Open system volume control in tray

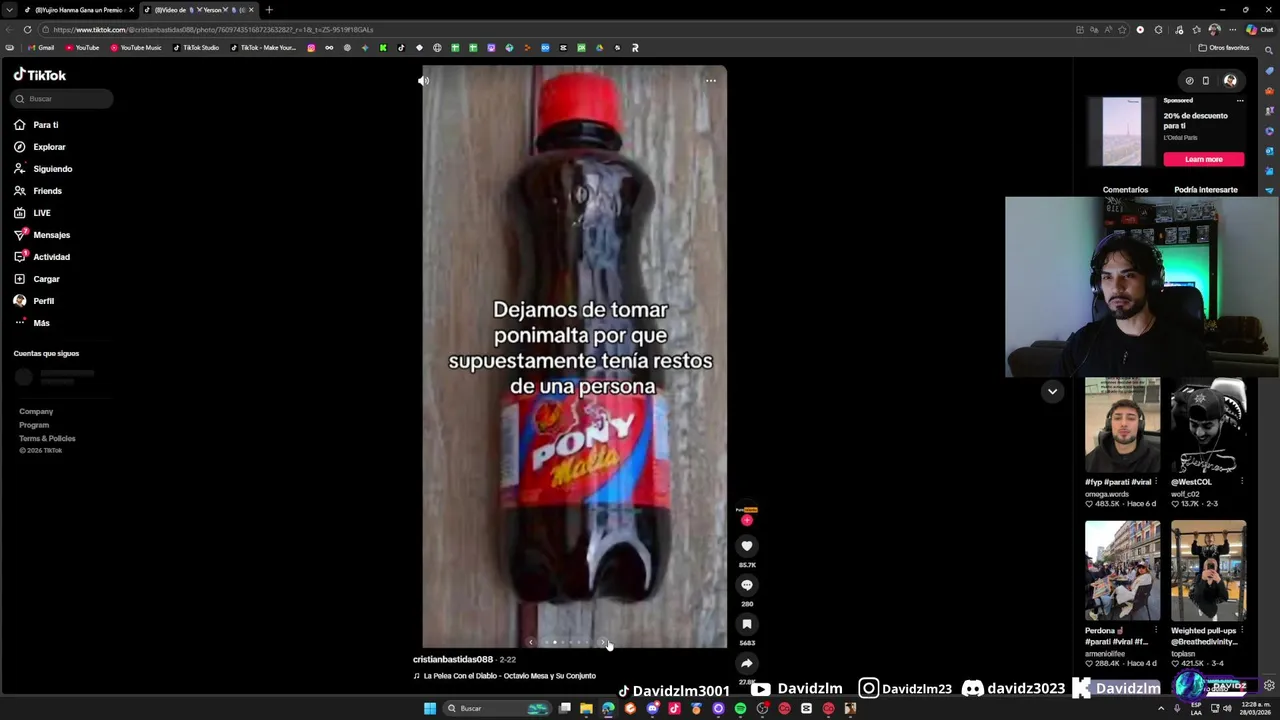coord(1228,708)
